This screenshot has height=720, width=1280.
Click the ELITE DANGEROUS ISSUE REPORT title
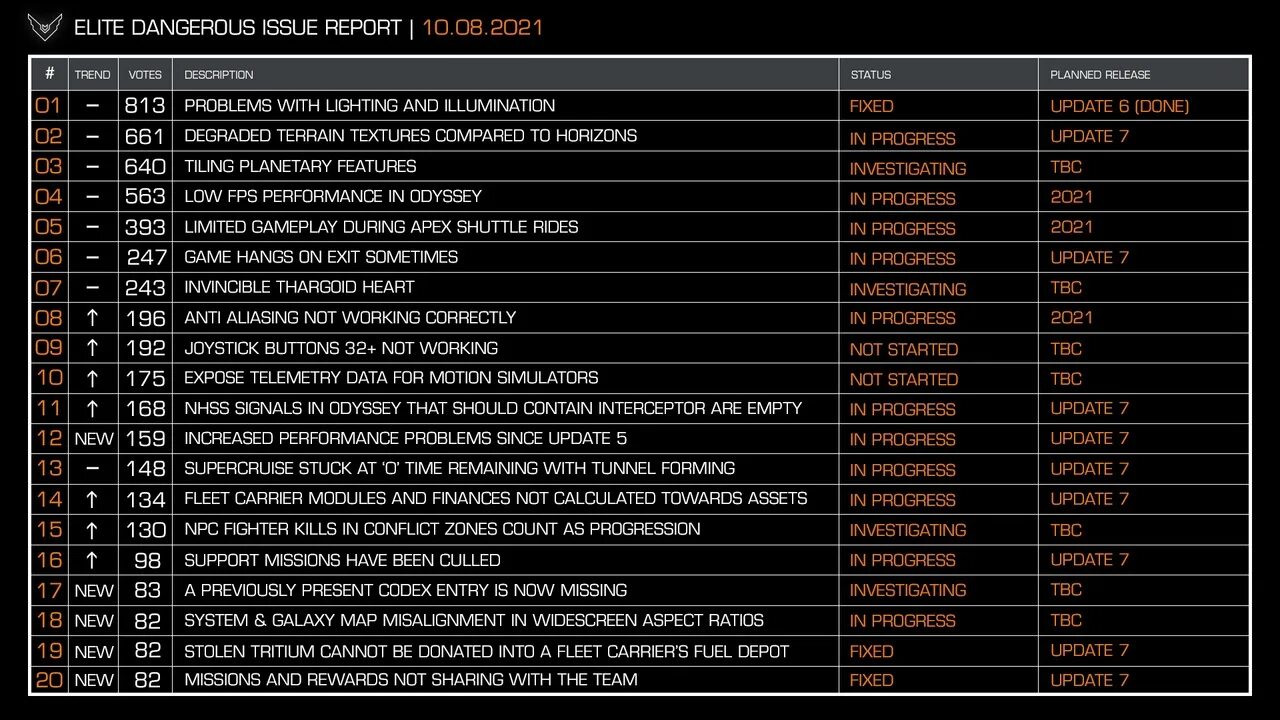(237, 27)
